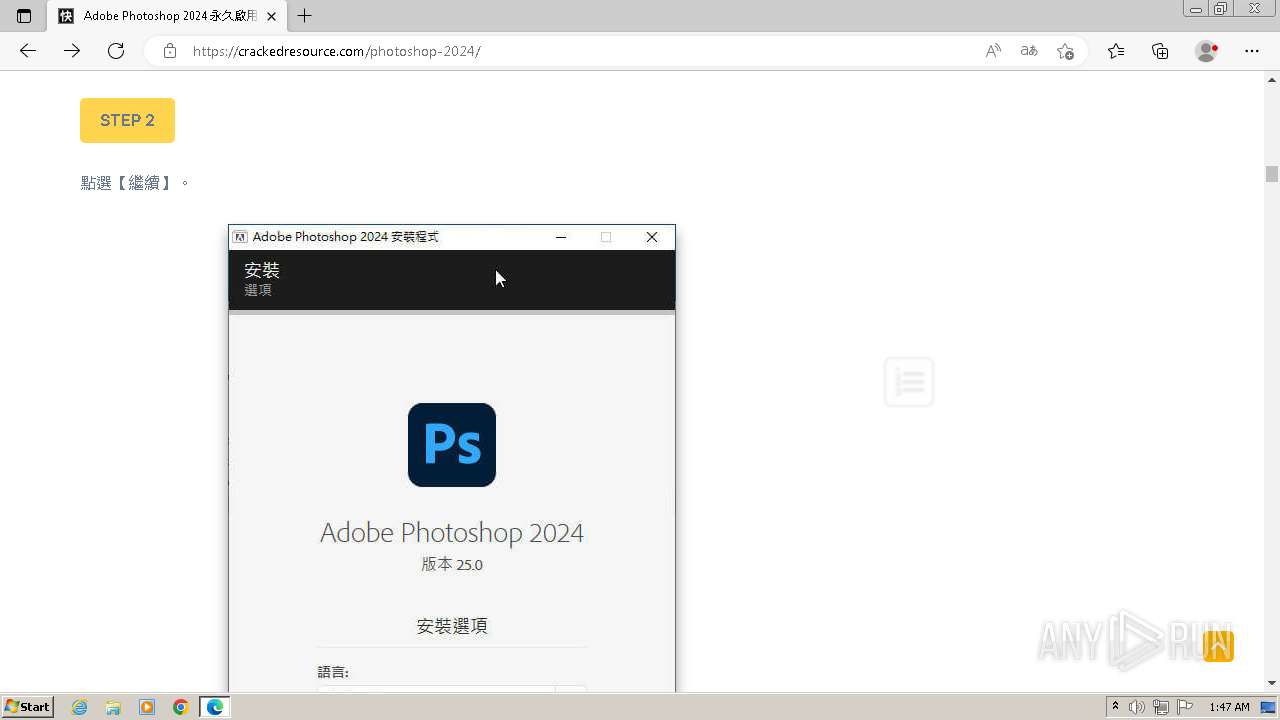This screenshot has width=1280, height=720.
Task: Click the Show desktop tray icon
Action: click(x=1268, y=707)
